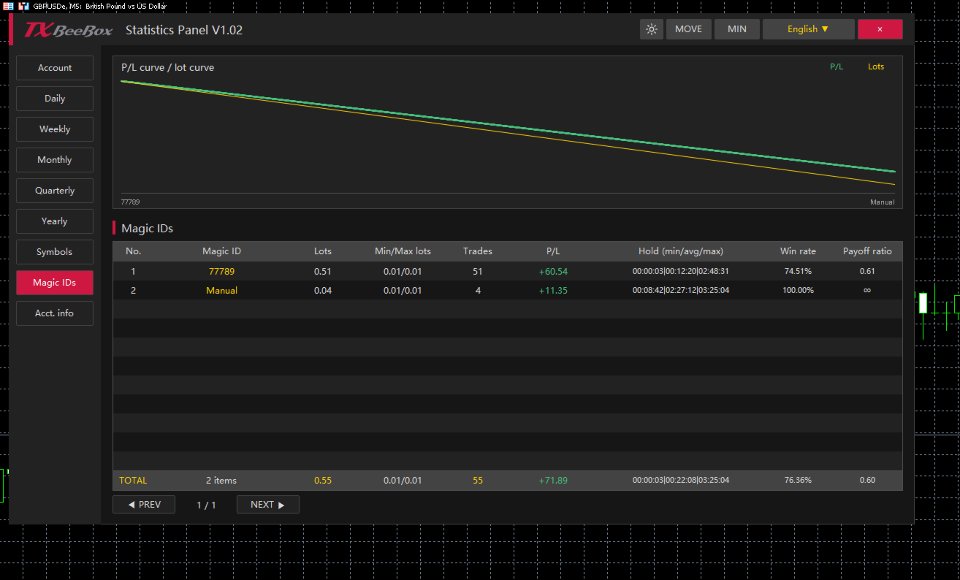Click the Win rate column header
The width and height of the screenshot is (960, 580).
(798, 251)
